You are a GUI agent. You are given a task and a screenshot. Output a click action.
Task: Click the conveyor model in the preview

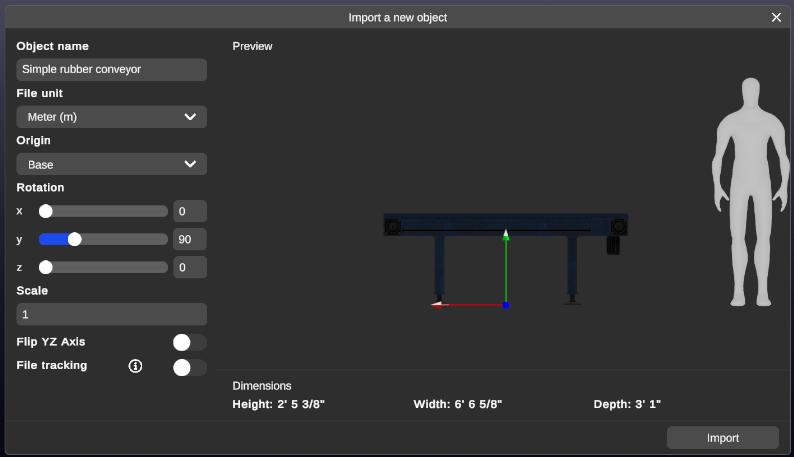coord(505,225)
